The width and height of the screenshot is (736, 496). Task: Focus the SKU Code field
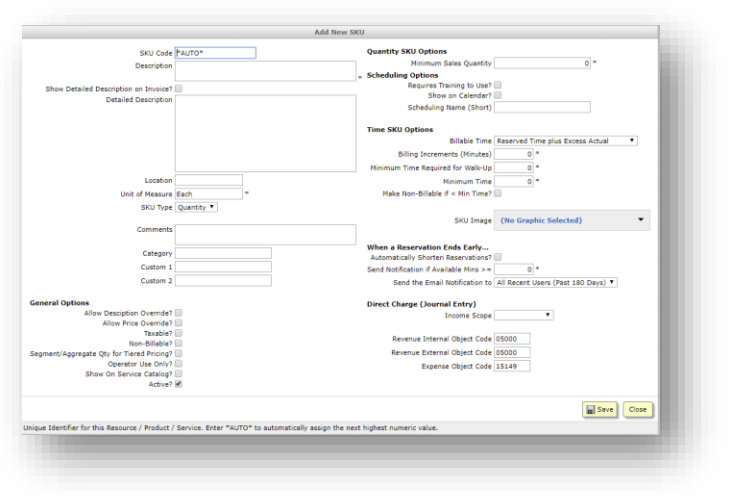(x=215, y=53)
